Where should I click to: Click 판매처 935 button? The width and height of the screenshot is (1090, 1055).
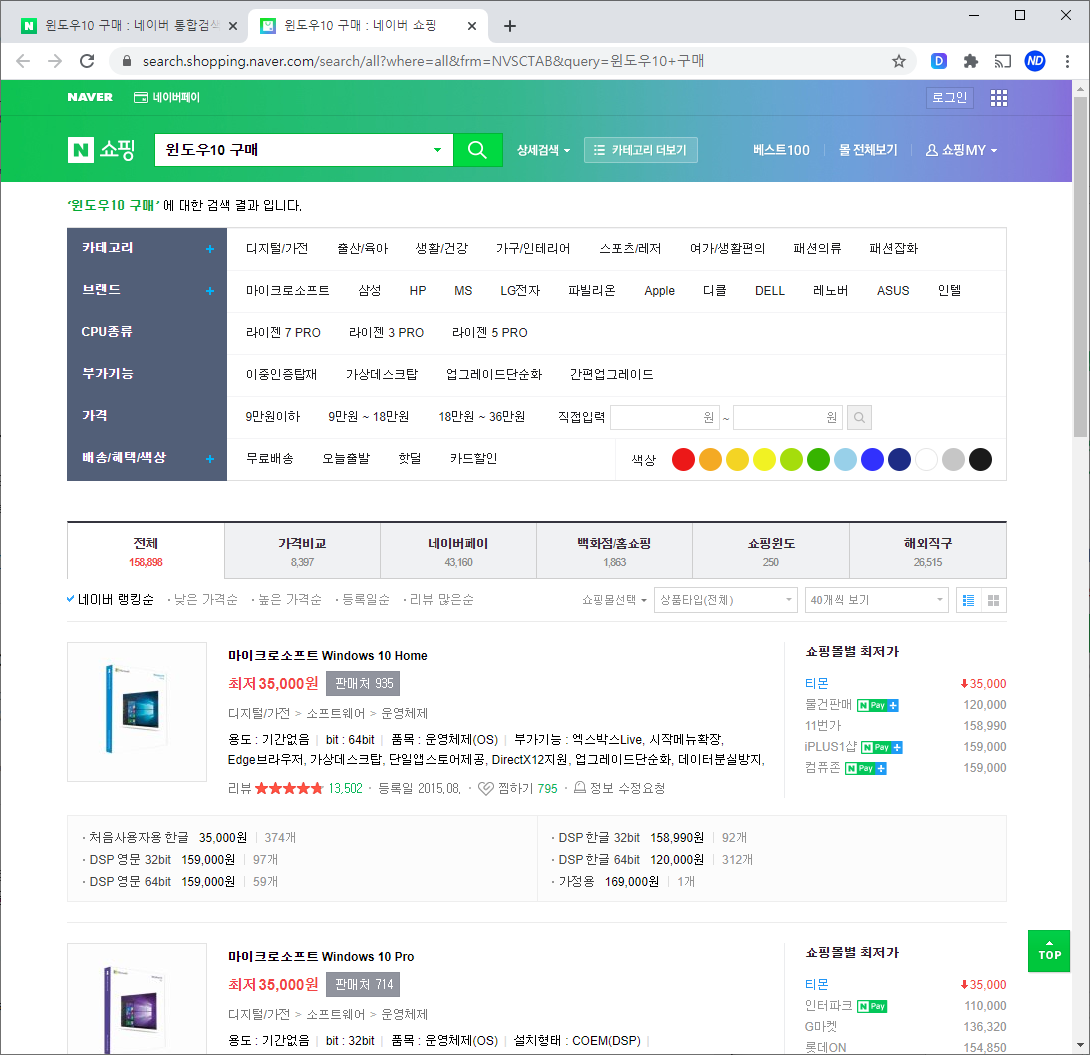[364, 684]
